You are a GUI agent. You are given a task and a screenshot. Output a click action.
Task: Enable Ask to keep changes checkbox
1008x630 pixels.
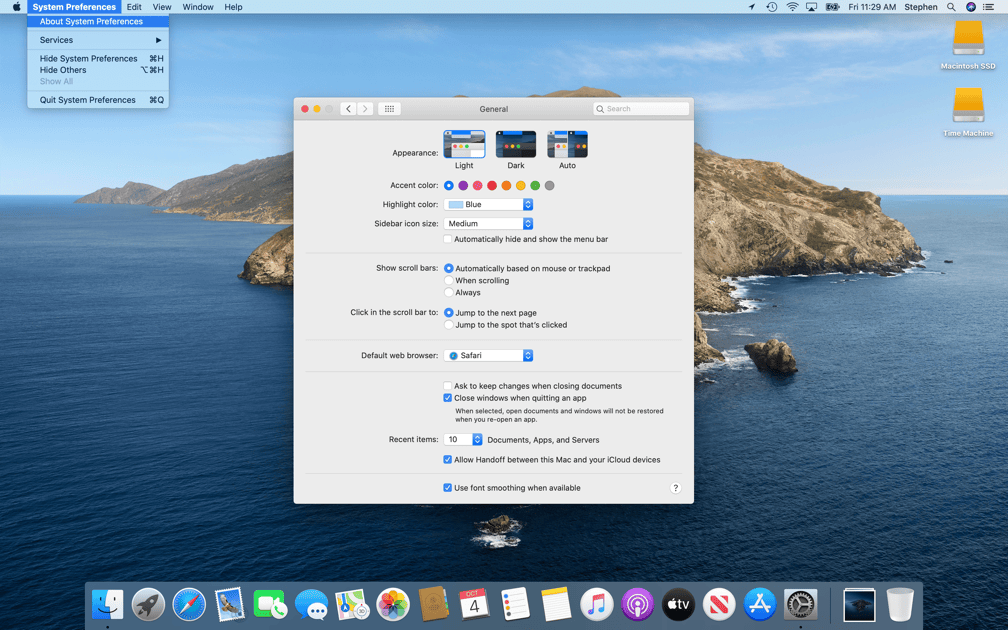(x=447, y=386)
